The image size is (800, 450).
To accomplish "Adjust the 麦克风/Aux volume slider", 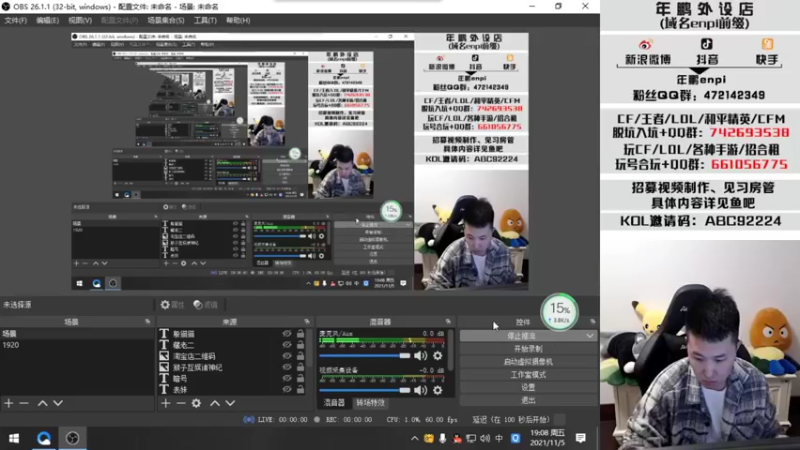I will click(364, 356).
